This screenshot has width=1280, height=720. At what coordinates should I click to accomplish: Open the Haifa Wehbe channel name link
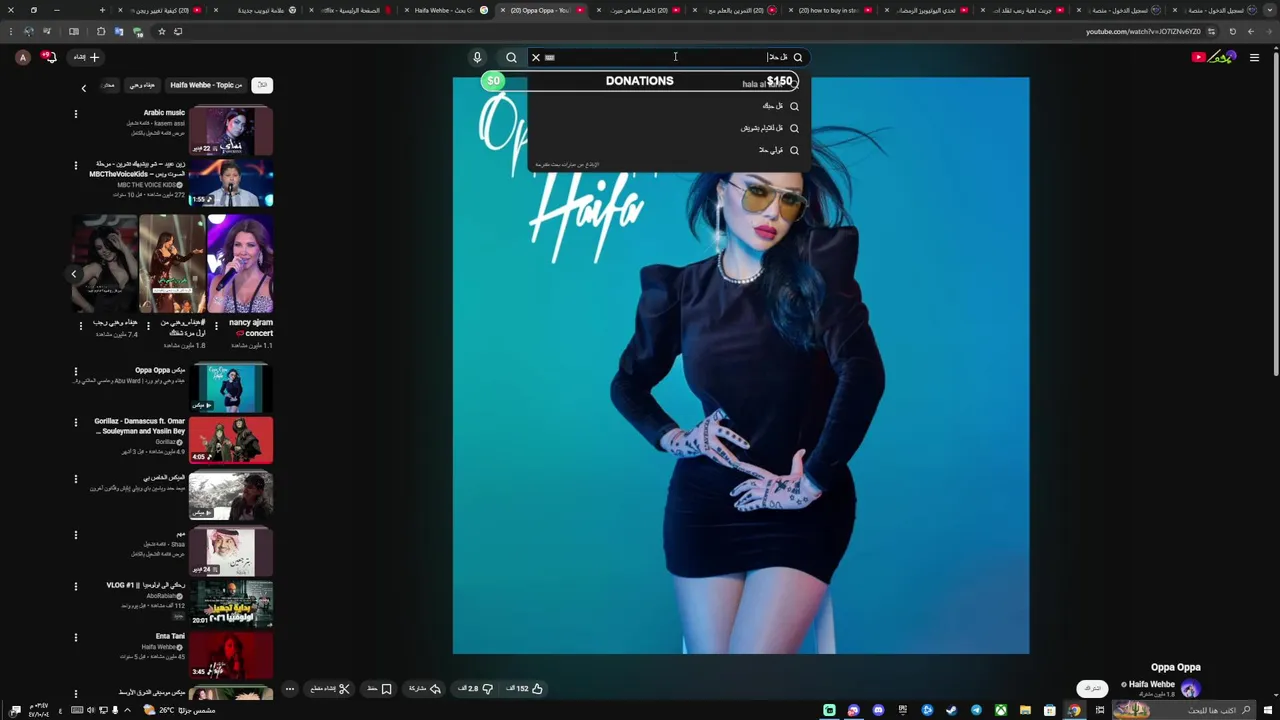tap(1151, 684)
